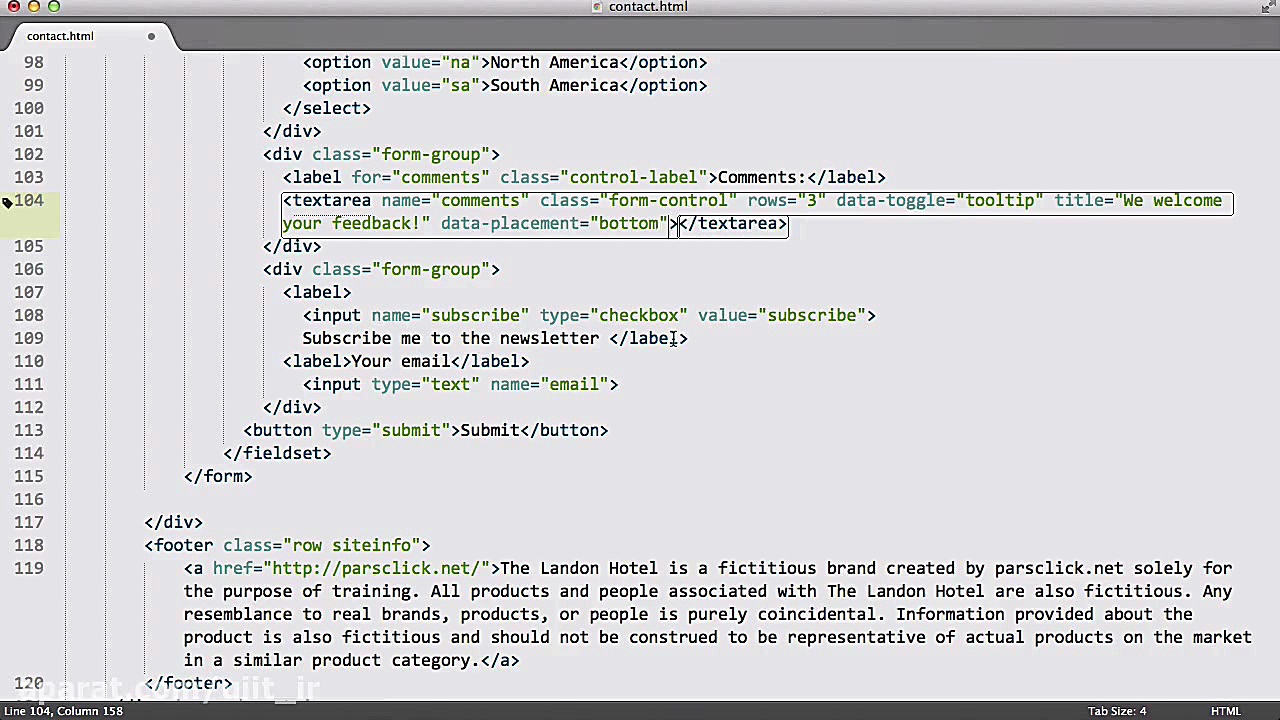Click line number 100 in the gutter
Viewport: 1280px width, 720px height.
(29, 108)
